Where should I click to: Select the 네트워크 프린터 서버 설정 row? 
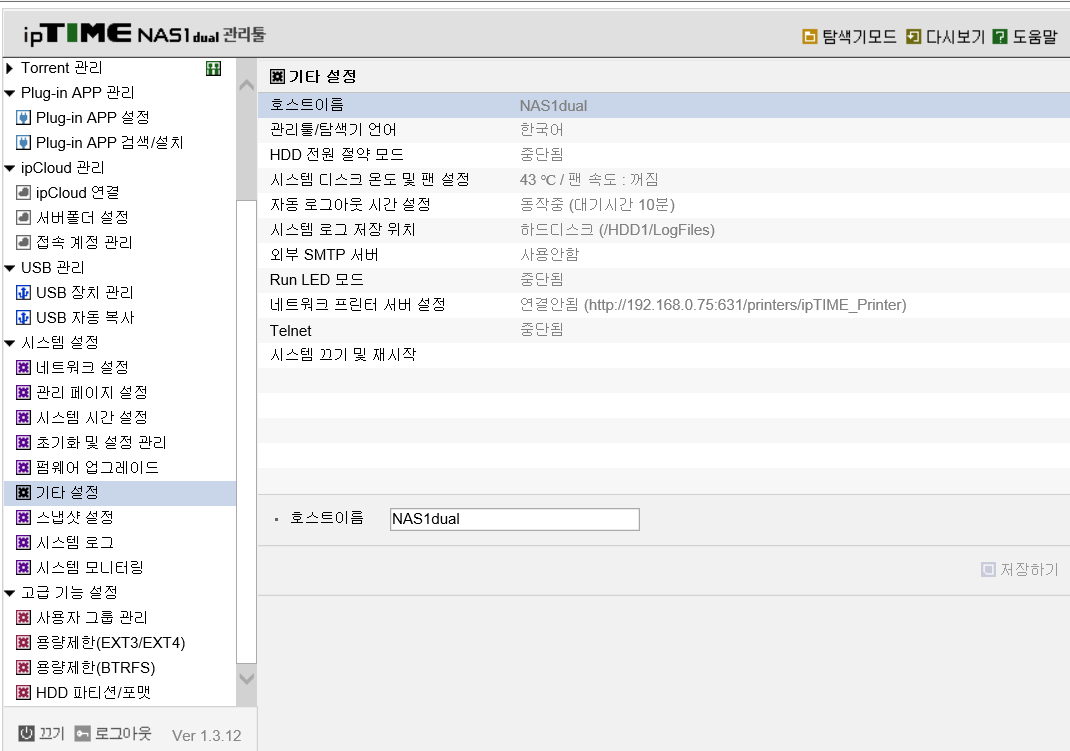pos(663,305)
